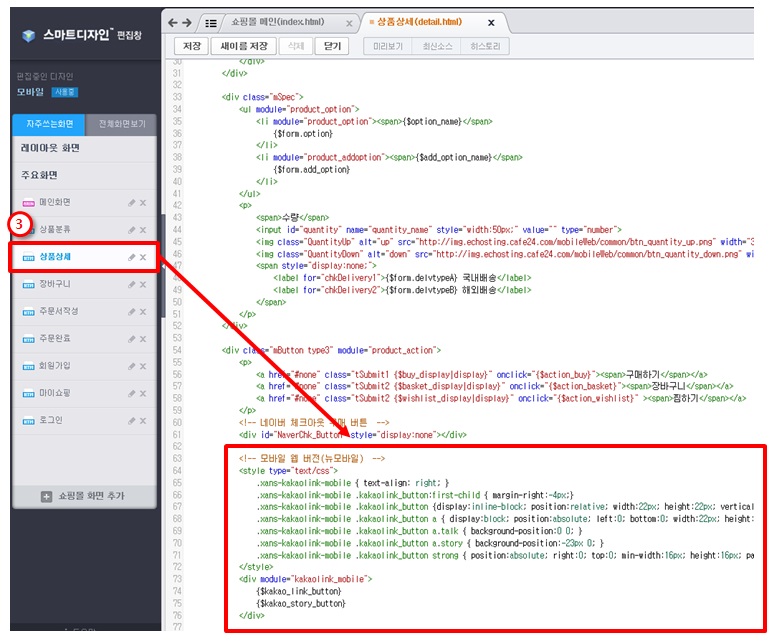Remove 메인화면 with X icon
The image size is (776, 642).
pos(143,202)
